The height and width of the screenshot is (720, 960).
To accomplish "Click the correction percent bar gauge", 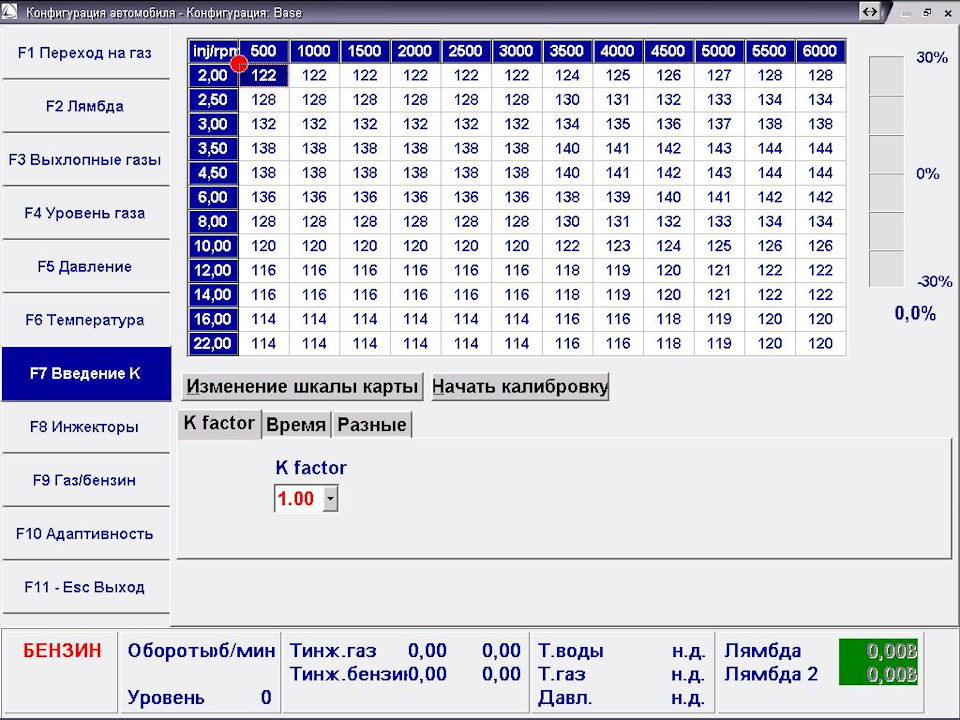I will [x=886, y=171].
